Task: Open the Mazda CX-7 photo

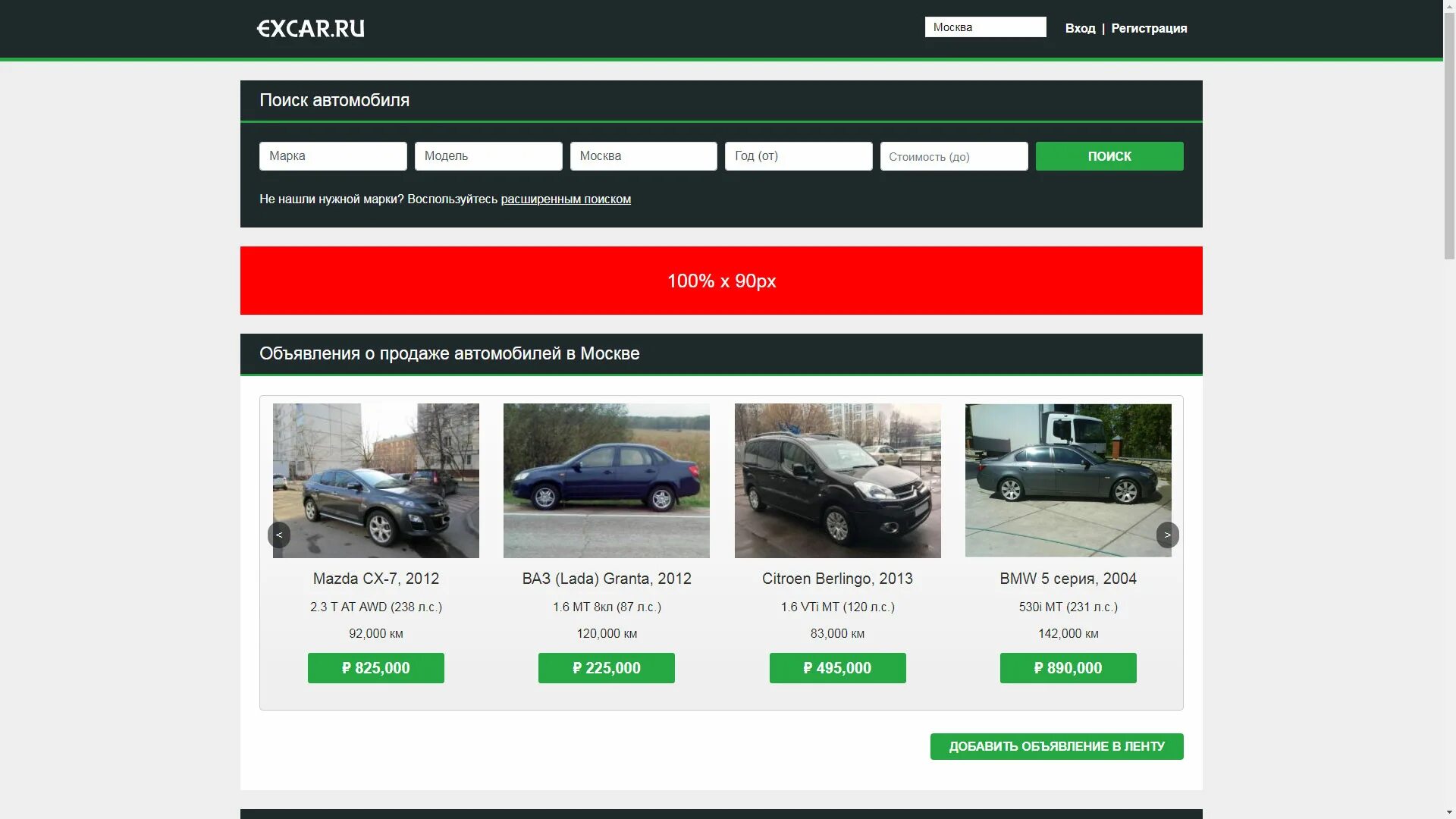Action: pyautogui.click(x=376, y=481)
